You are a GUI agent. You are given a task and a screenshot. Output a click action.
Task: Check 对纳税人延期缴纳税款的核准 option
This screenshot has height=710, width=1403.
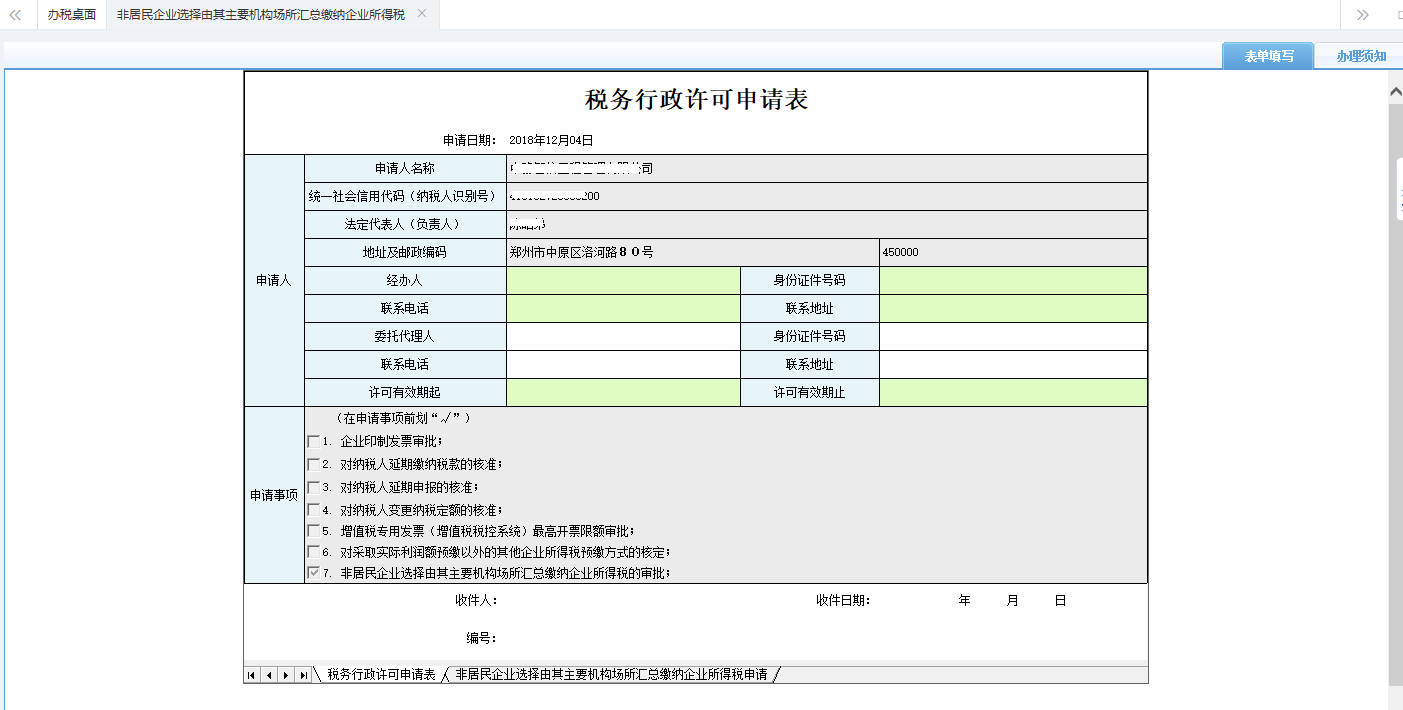[313, 463]
